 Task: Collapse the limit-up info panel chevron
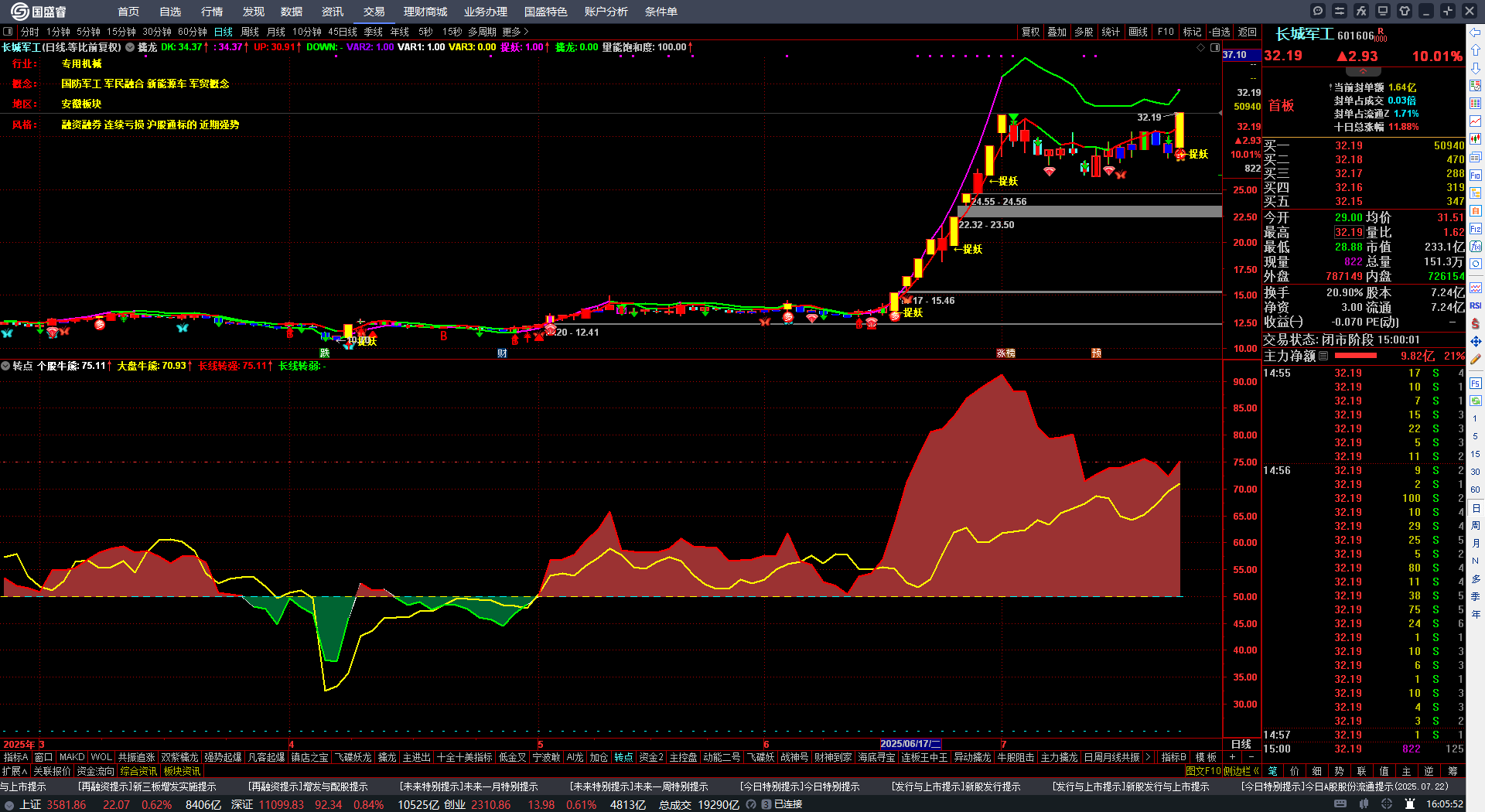coord(1364,70)
